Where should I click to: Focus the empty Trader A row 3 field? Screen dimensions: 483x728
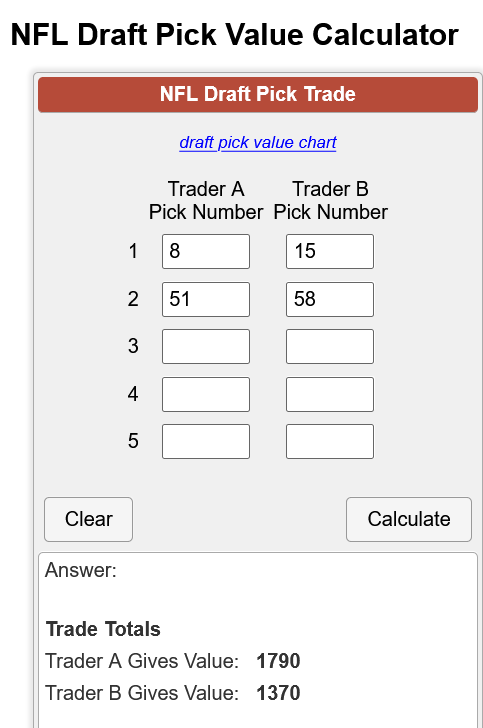click(206, 346)
